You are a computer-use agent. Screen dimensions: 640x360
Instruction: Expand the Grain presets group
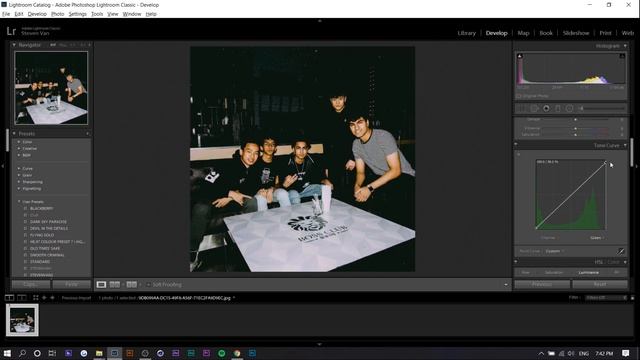click(19, 175)
